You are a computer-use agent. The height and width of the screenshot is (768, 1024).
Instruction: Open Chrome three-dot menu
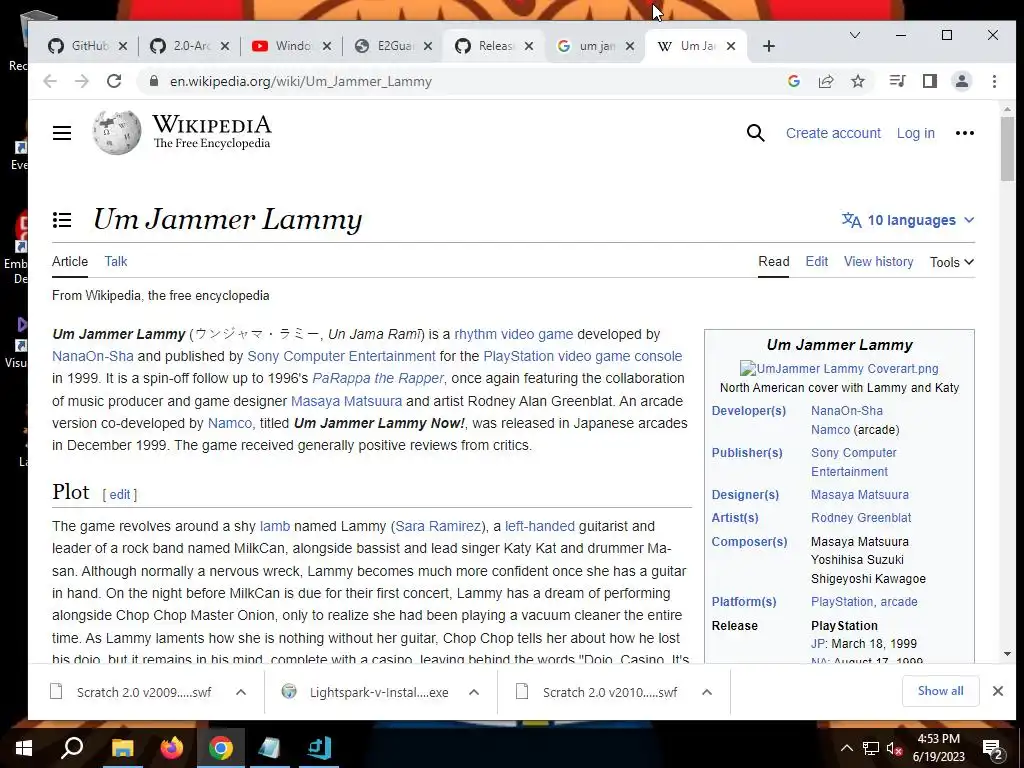pyautogui.click(x=994, y=81)
